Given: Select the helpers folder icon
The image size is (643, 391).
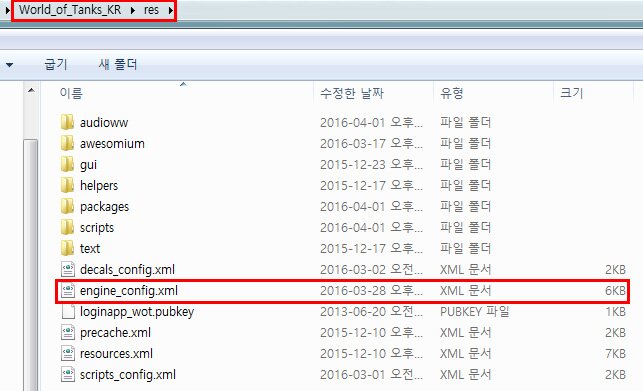Looking at the screenshot, I should (67, 185).
